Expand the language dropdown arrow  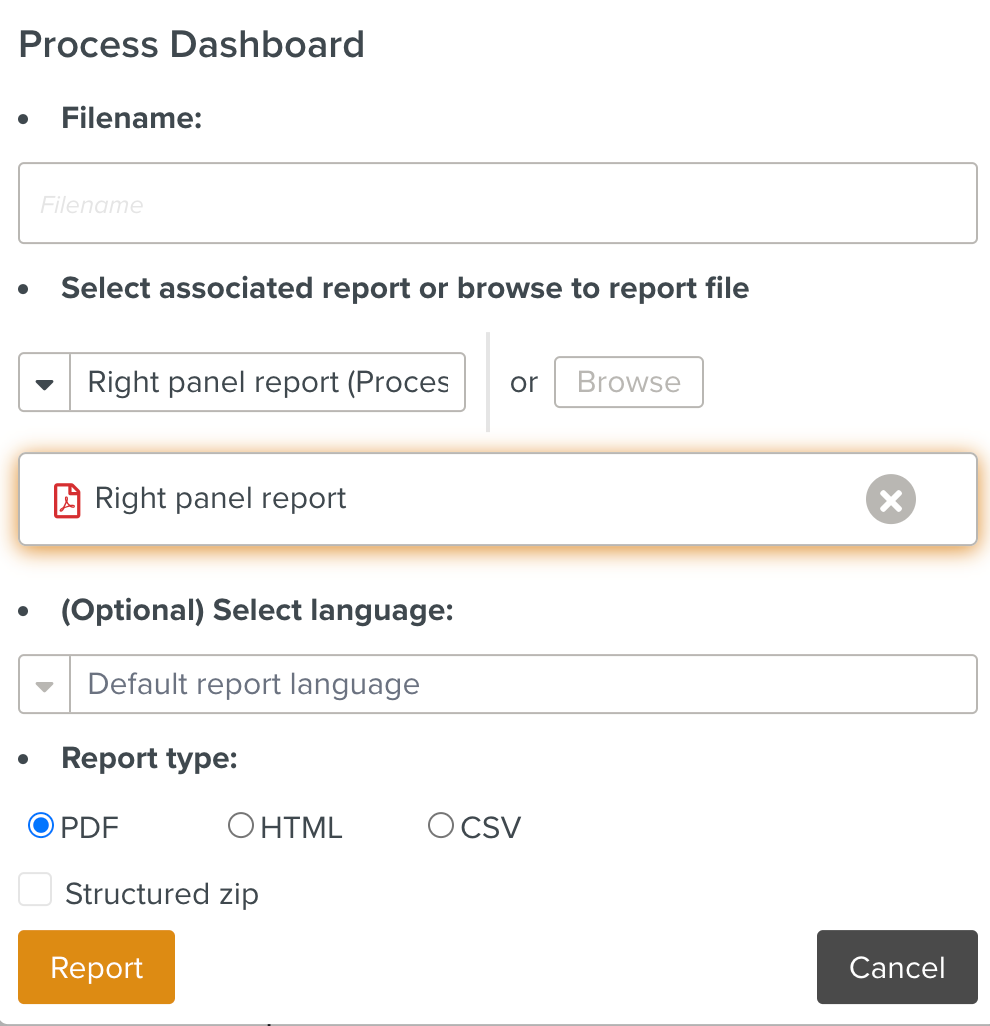point(45,685)
